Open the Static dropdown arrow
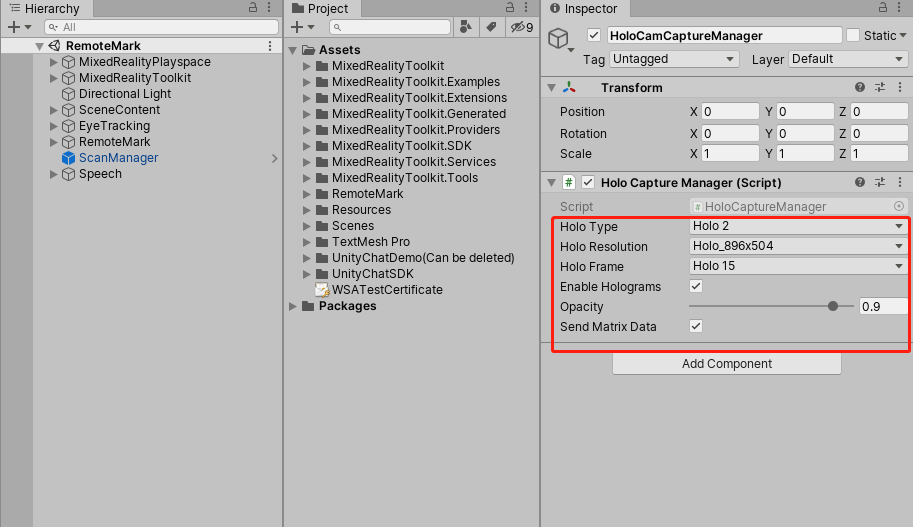 click(x=903, y=36)
